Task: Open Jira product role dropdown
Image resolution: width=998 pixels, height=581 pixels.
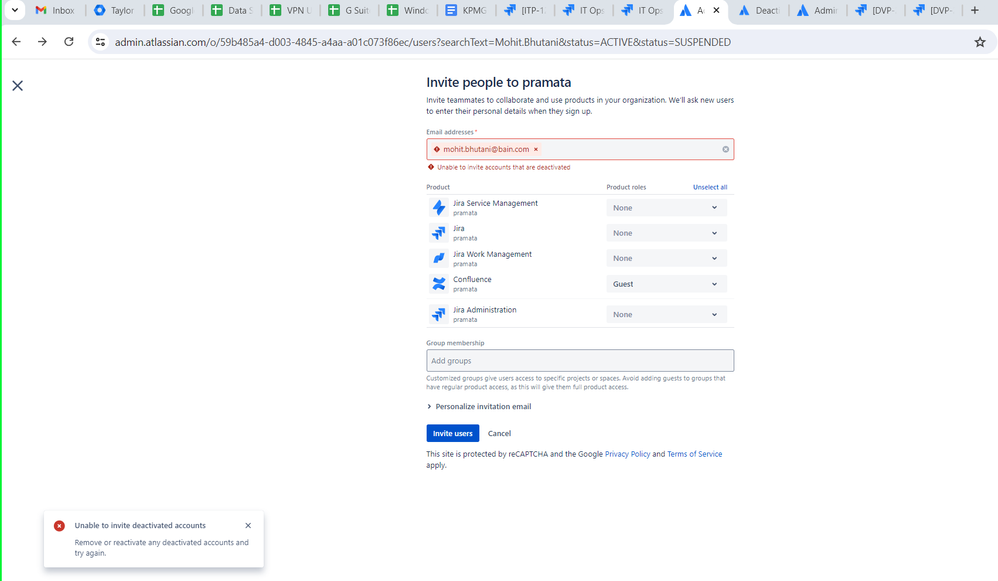Action: 666,233
